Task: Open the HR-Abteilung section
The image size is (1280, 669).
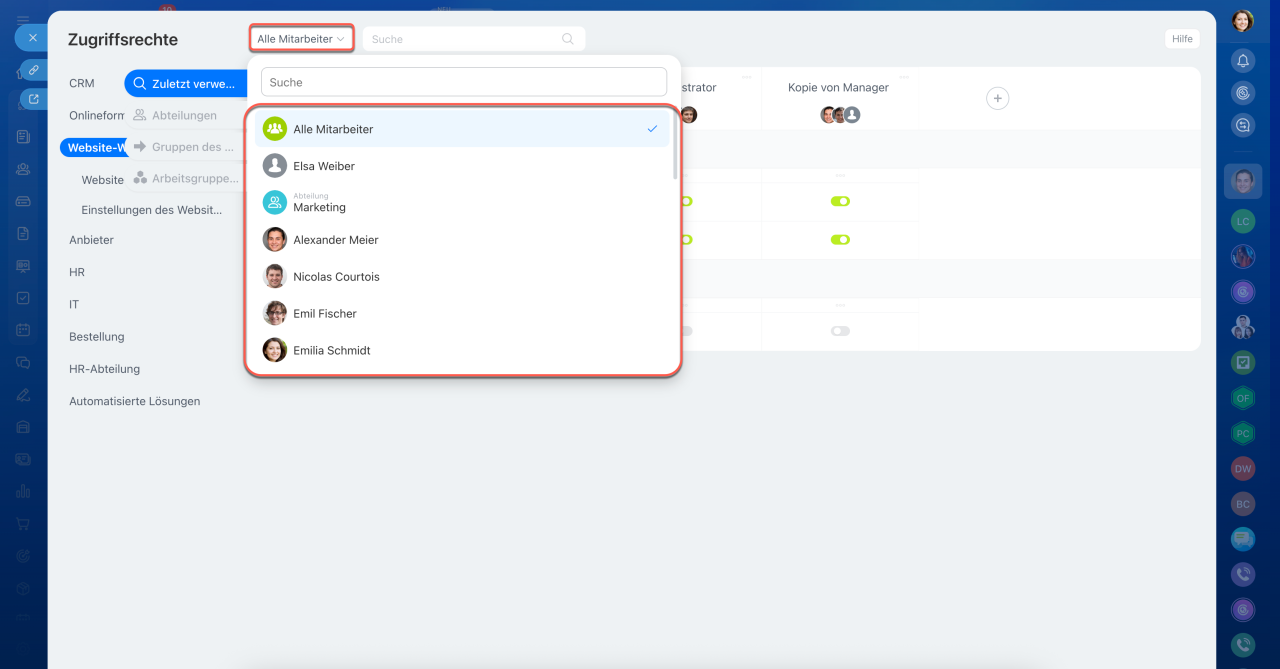Action: point(105,369)
